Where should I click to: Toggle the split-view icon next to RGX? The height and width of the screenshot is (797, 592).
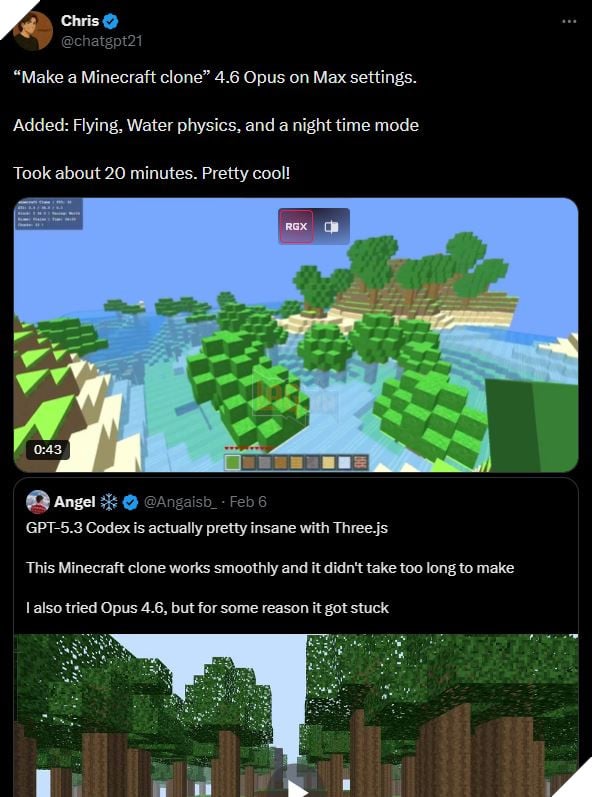(x=332, y=226)
